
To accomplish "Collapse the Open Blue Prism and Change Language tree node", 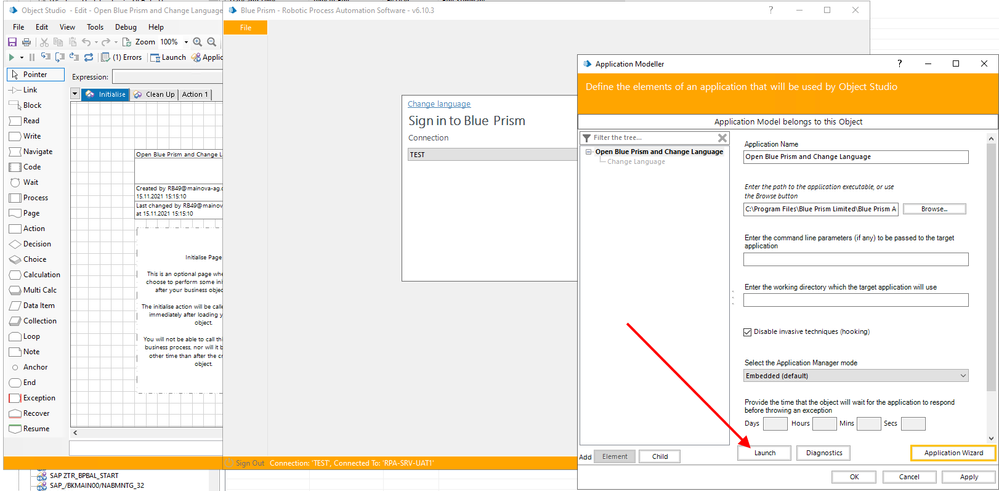I will pos(589,152).
